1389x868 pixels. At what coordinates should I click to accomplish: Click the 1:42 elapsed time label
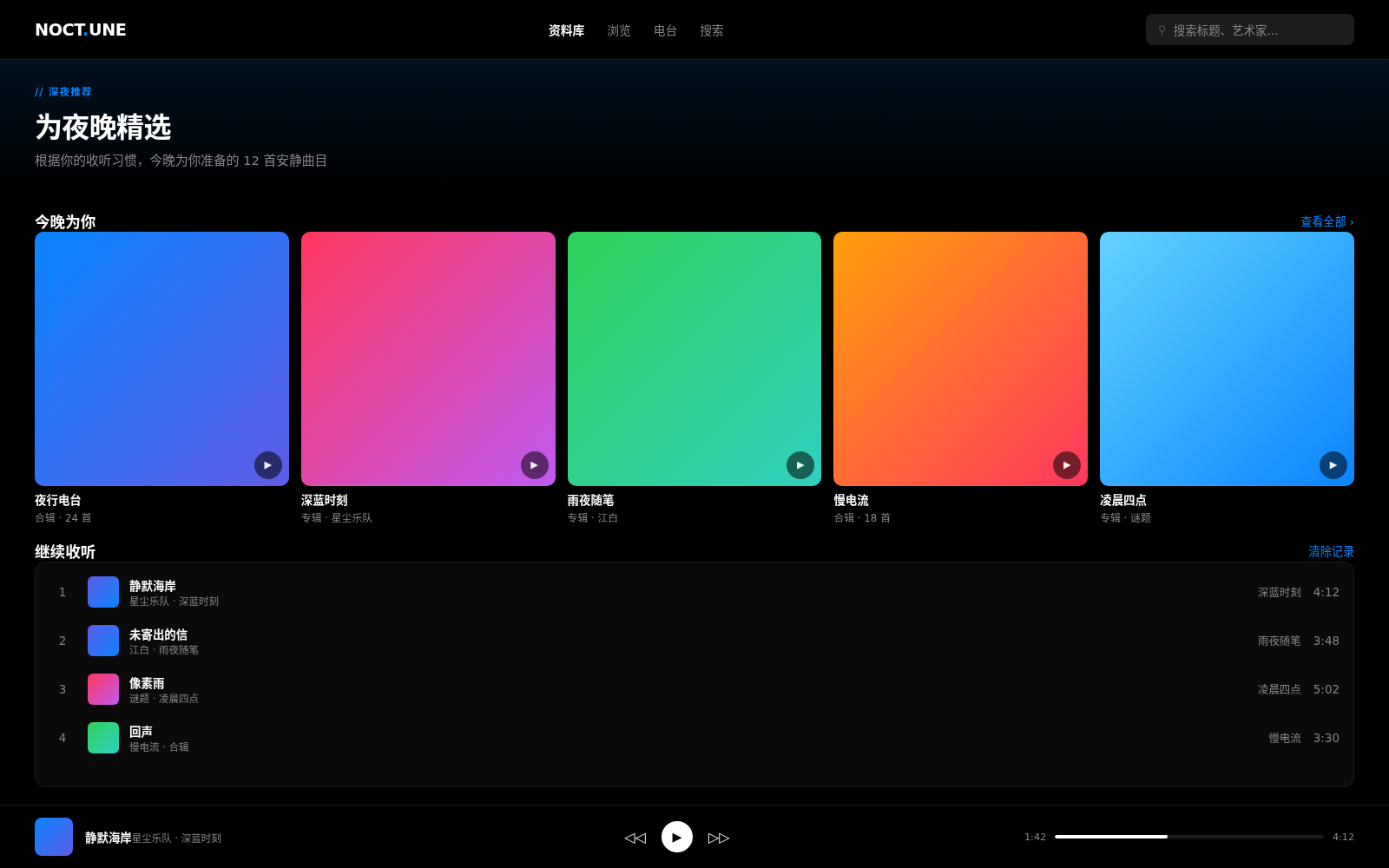1035,837
